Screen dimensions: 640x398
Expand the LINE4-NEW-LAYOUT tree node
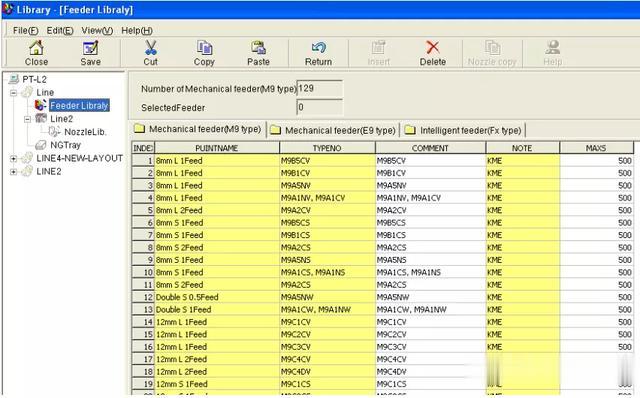pyautogui.click(x=13, y=159)
